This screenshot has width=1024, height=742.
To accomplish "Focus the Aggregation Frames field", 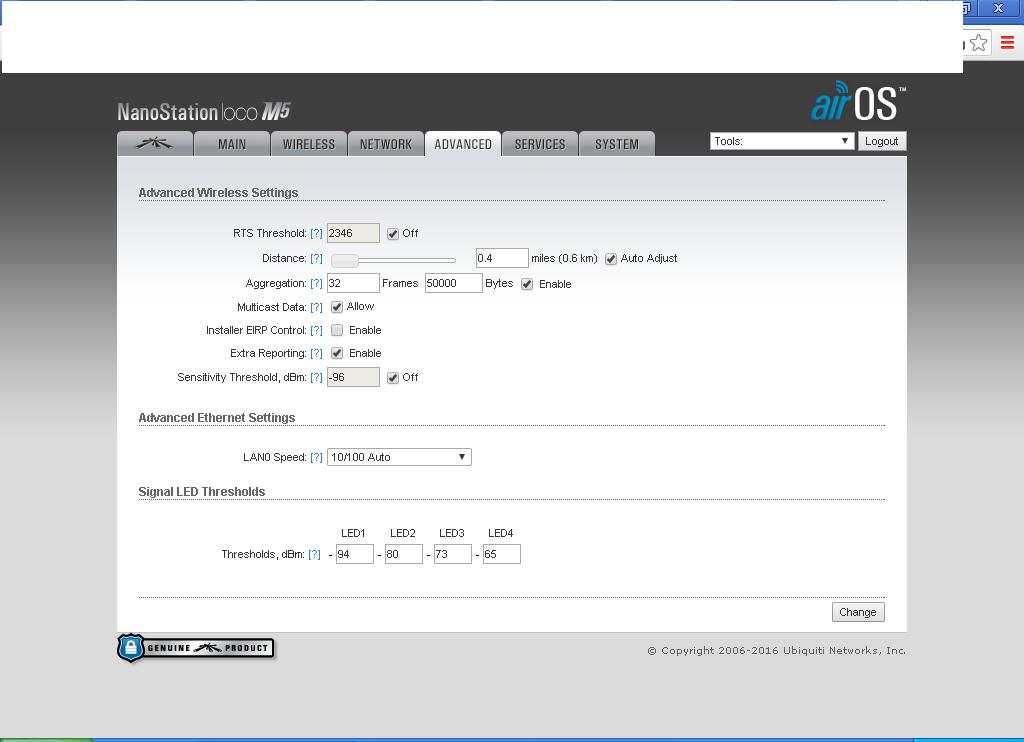I will 353,283.
